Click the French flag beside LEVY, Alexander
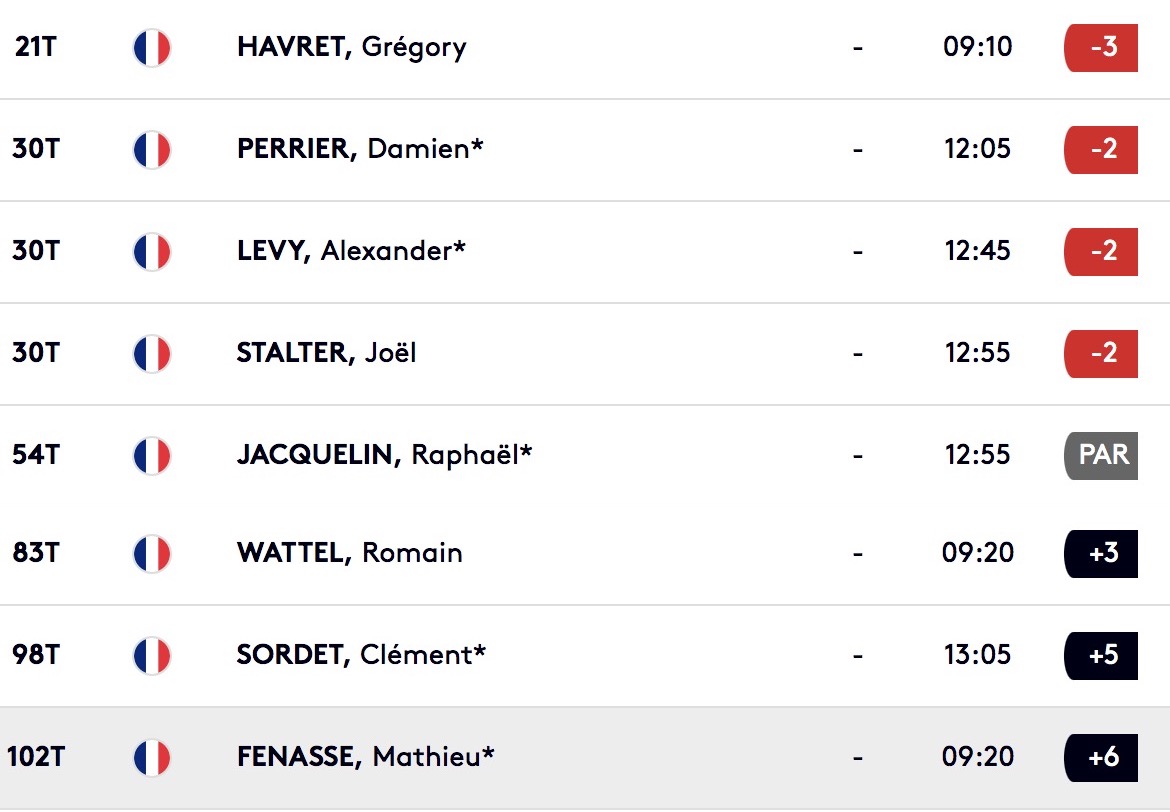This screenshot has height=812, width=1170. pyautogui.click(x=152, y=252)
